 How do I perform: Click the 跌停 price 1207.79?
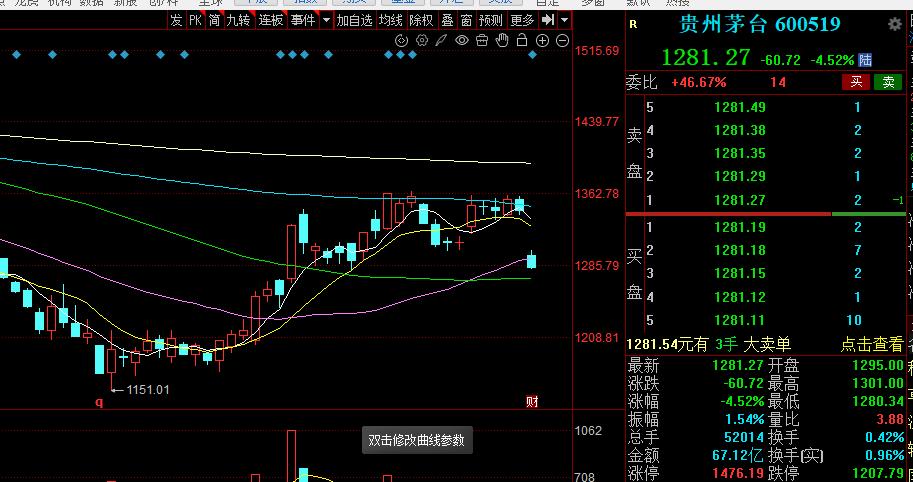point(878,473)
